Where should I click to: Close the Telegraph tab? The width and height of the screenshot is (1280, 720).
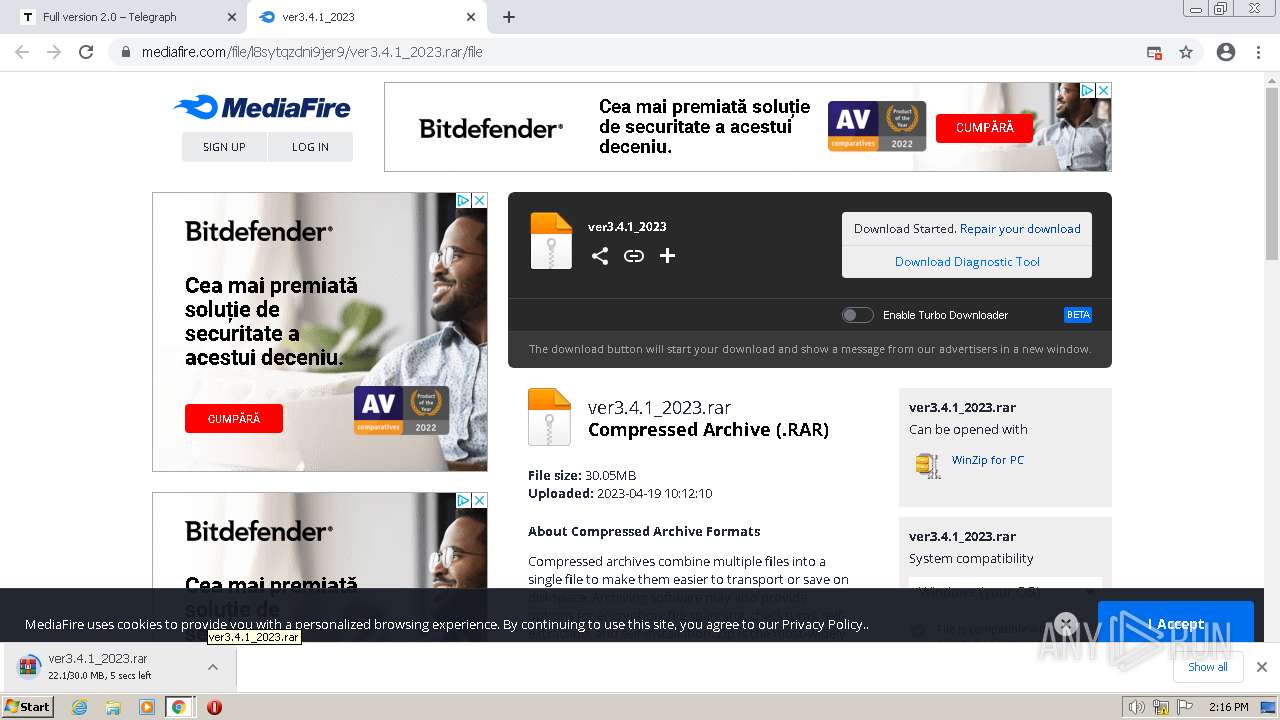(x=232, y=17)
